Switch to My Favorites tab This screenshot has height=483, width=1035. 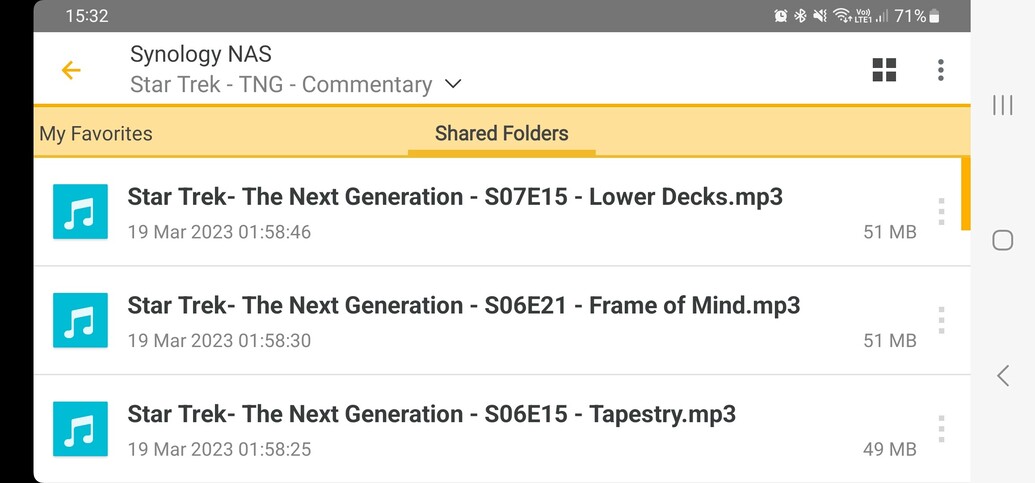[x=96, y=133]
